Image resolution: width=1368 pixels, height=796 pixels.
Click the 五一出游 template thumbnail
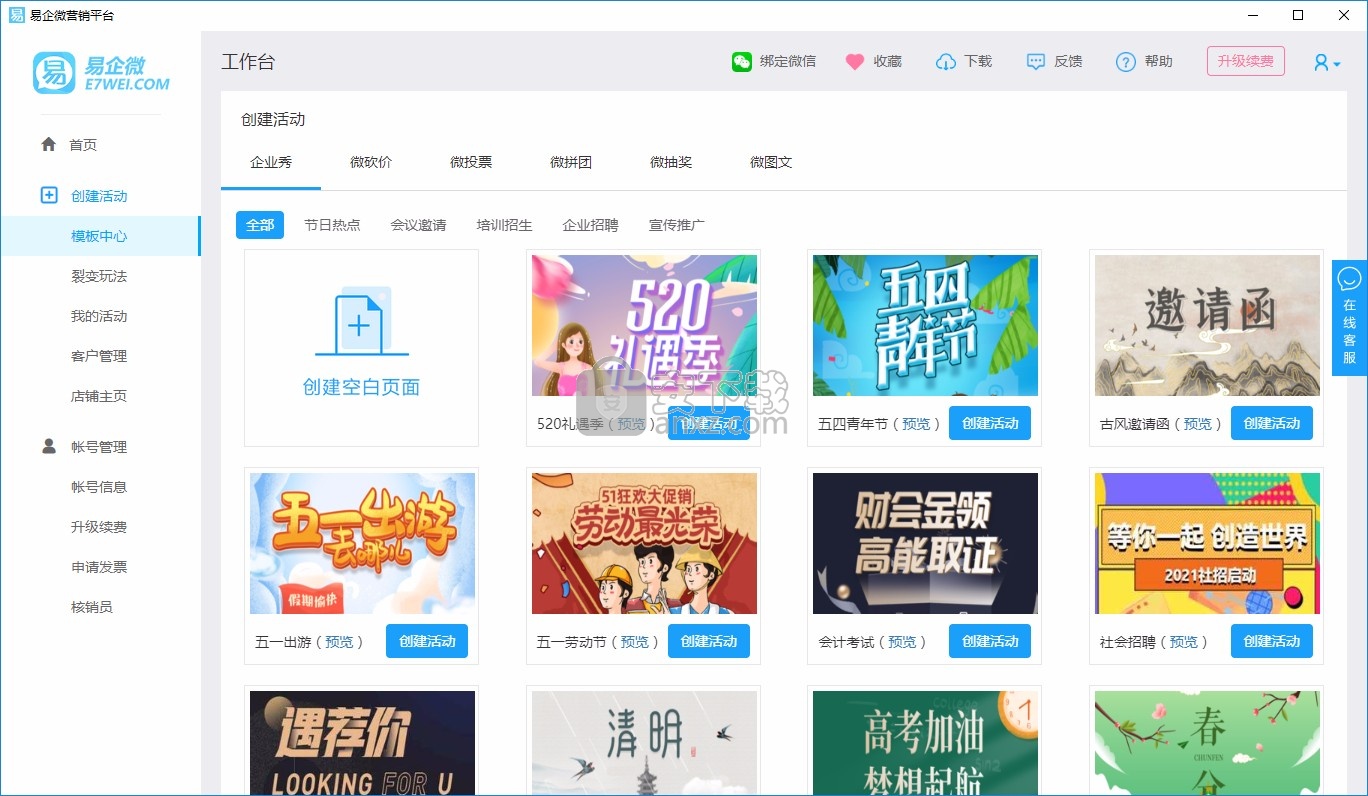coord(362,543)
